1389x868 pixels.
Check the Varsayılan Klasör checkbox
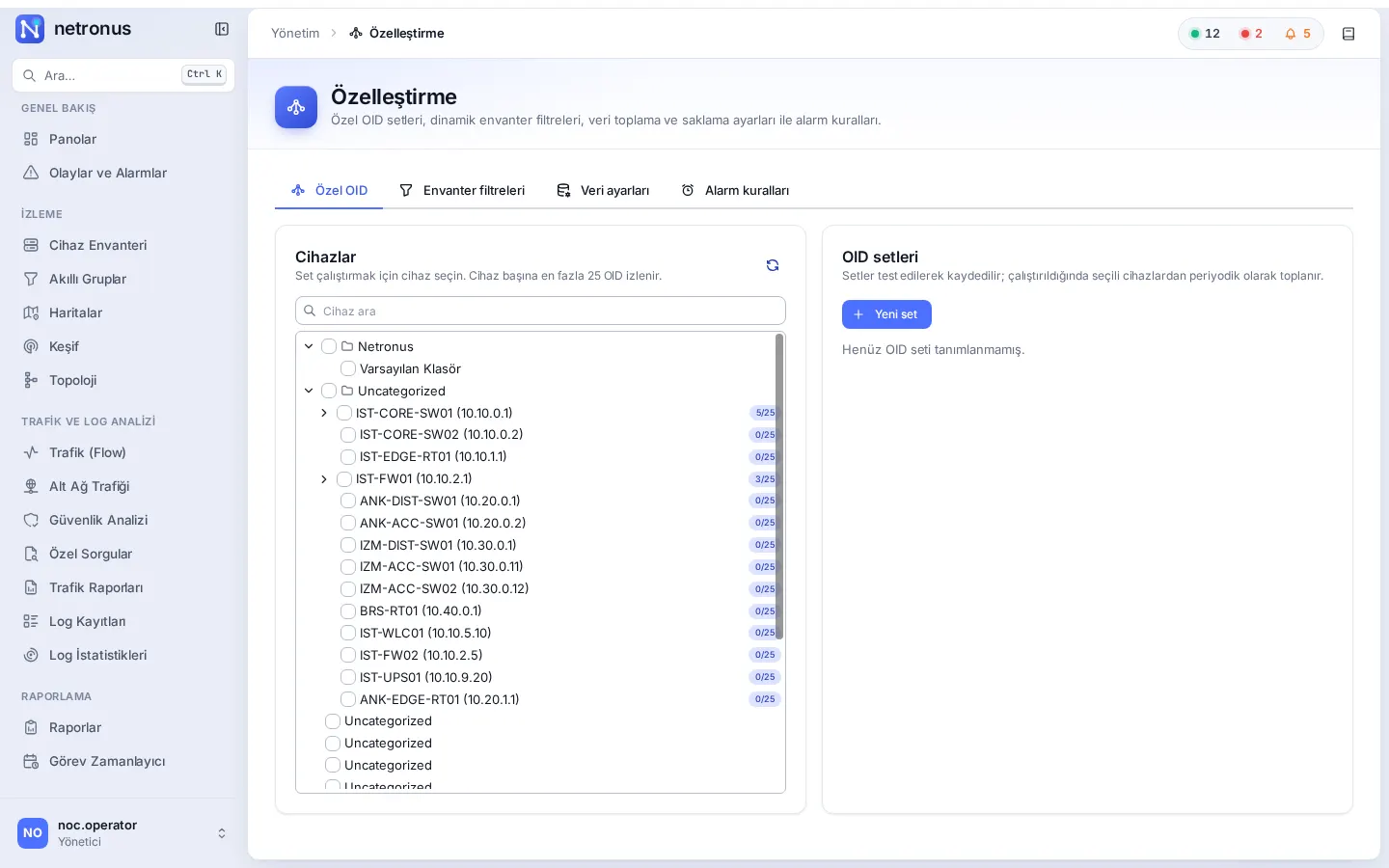pos(348,368)
